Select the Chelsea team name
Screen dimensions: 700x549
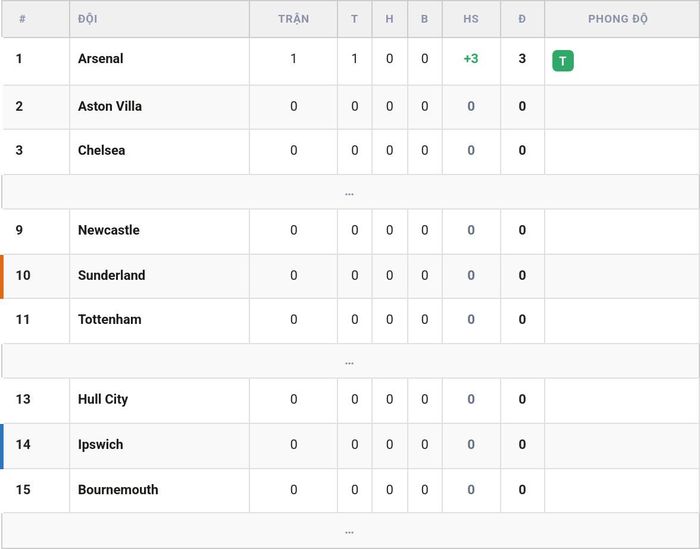pos(101,150)
